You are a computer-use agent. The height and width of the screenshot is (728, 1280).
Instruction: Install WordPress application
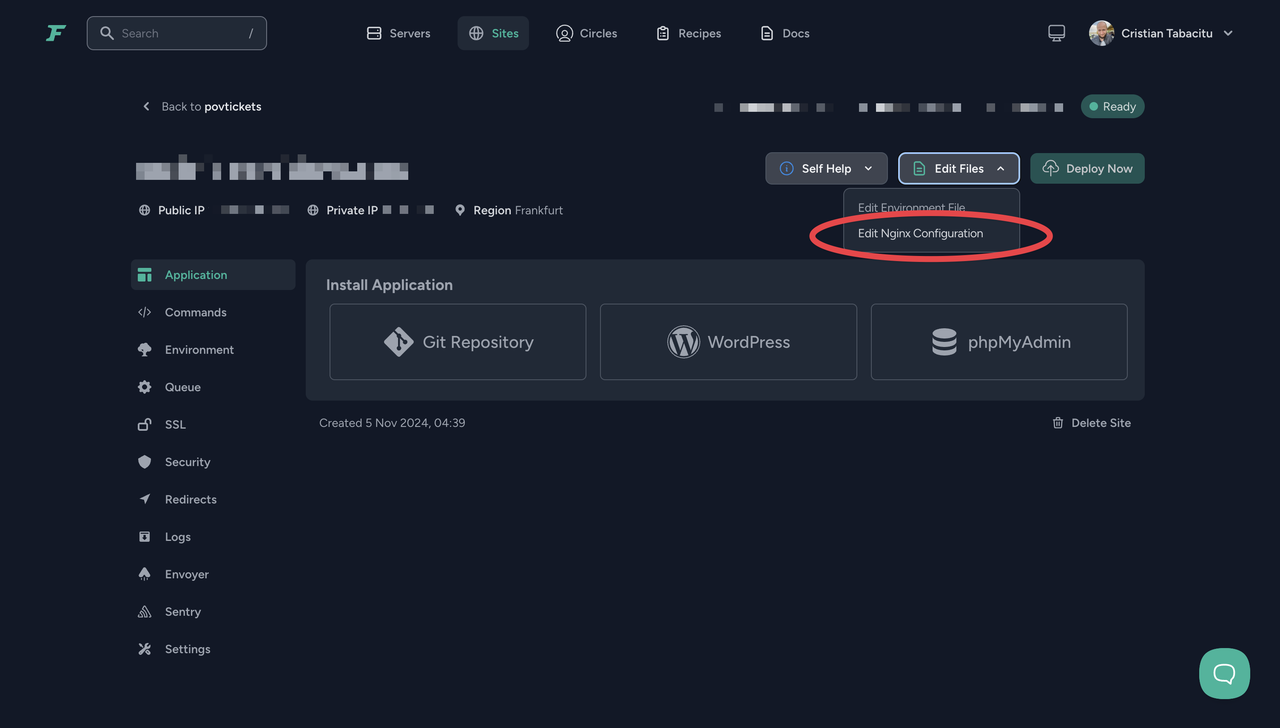(728, 342)
